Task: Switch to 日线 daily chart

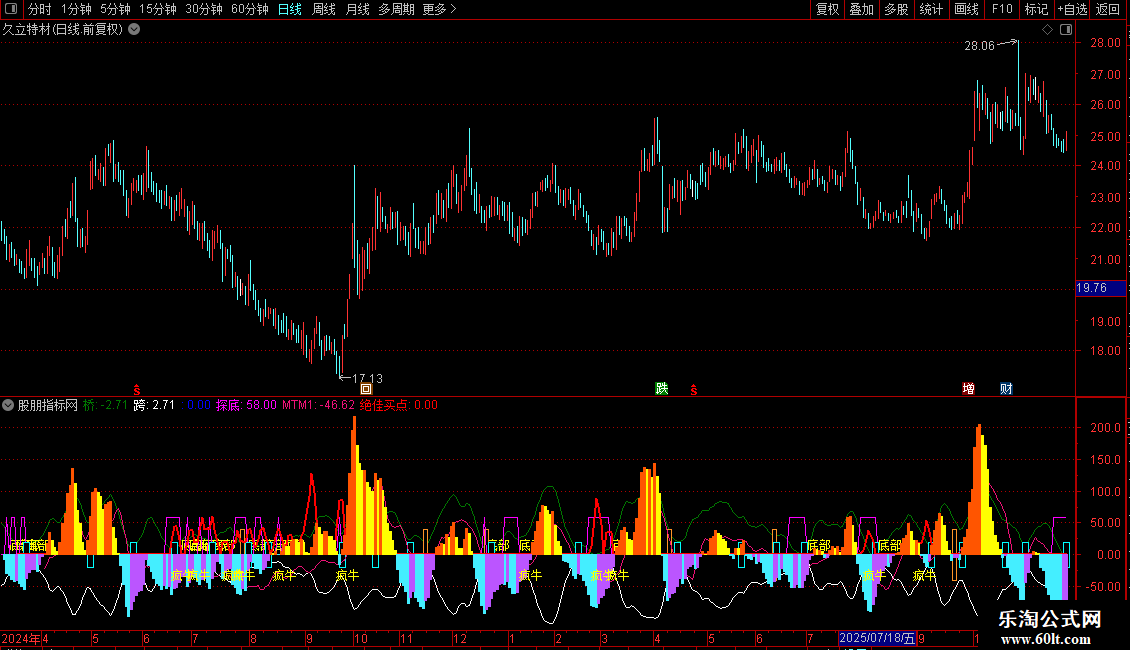Action: tap(290, 9)
